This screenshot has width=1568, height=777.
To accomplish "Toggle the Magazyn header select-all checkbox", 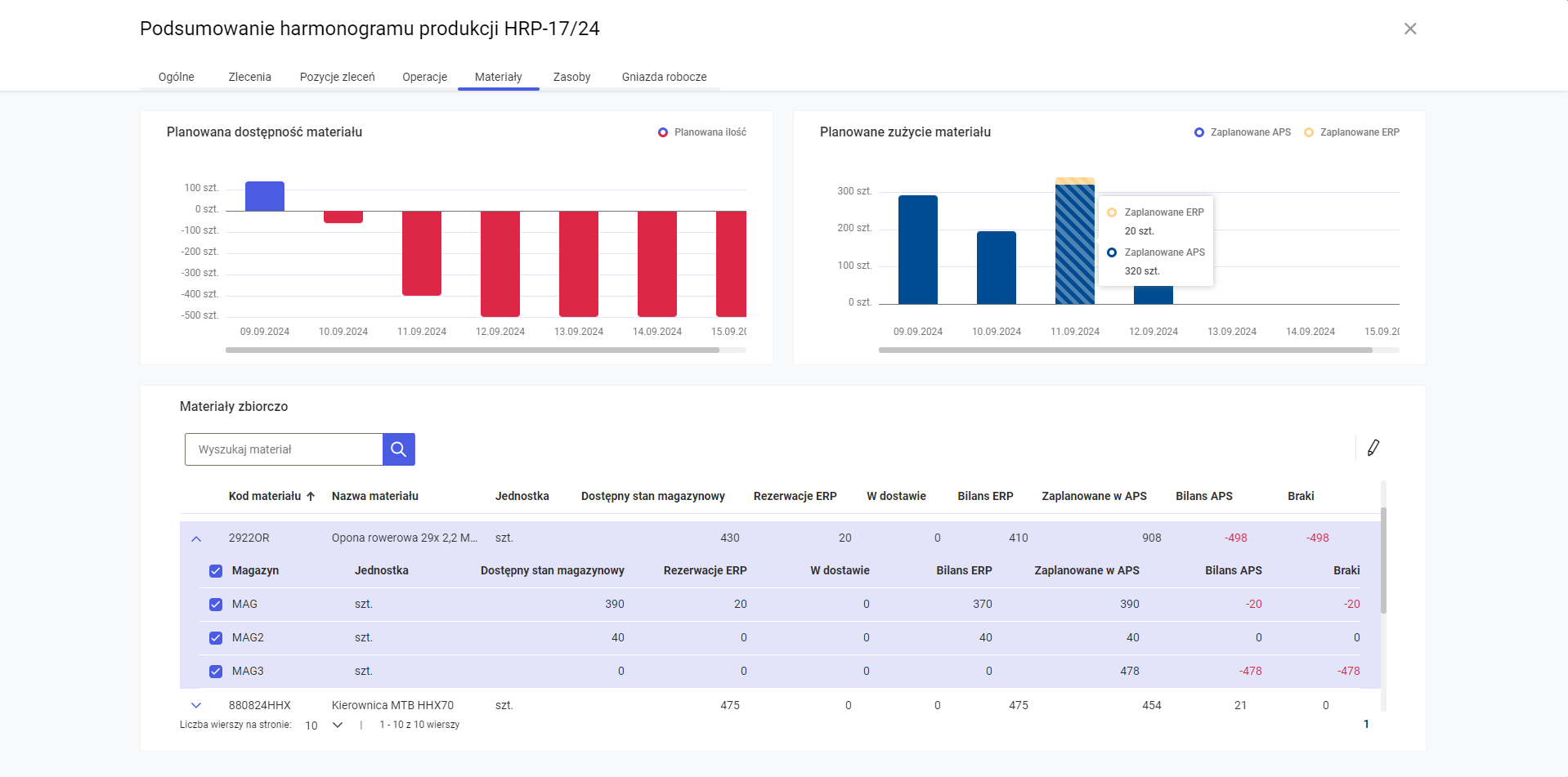I will 216,571.
